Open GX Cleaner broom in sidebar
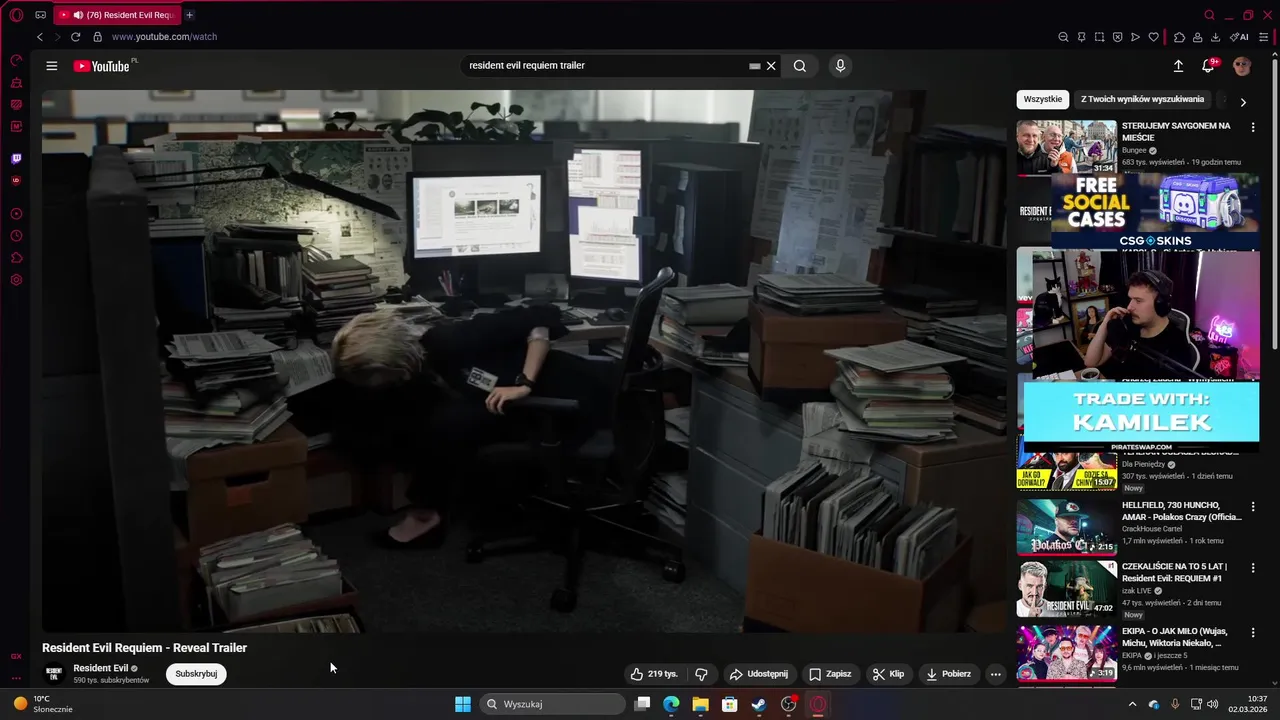Viewport: 1280px width, 720px height. pos(16,83)
